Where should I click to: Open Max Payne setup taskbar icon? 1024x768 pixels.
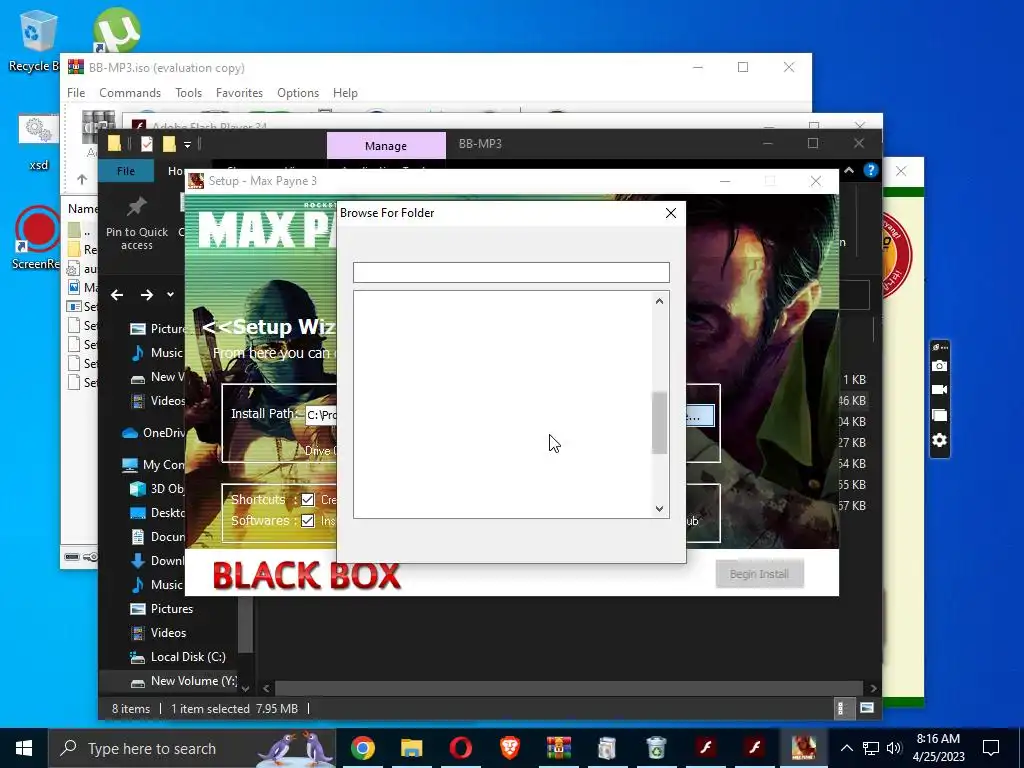point(803,748)
